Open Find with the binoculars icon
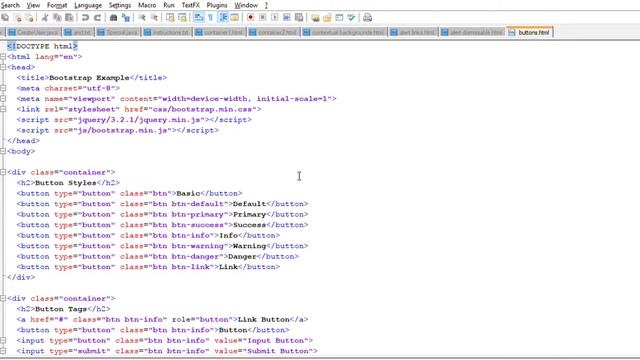This screenshot has width=640, height=360. (113, 18)
